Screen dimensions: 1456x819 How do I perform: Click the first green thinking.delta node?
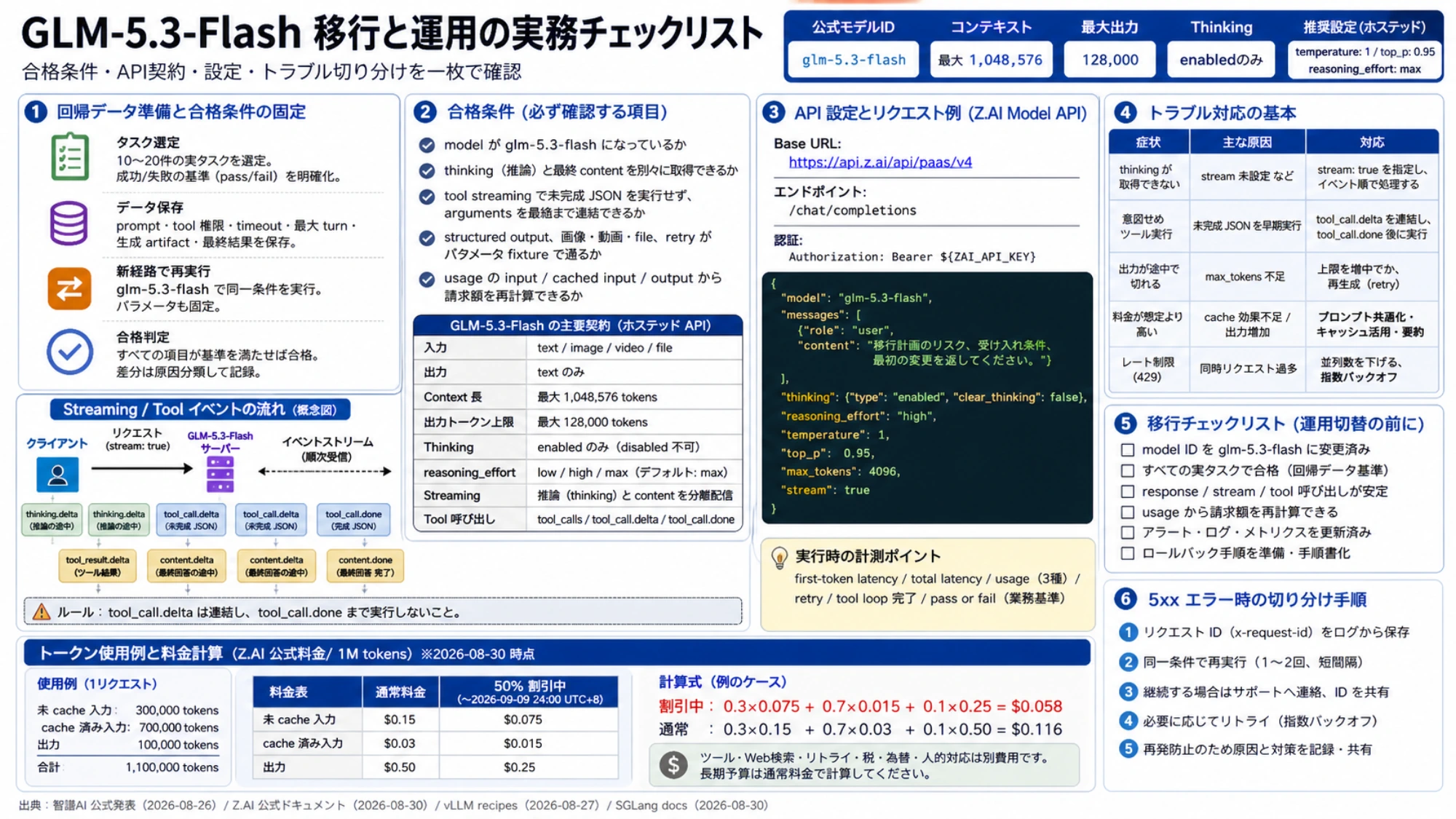(52, 520)
